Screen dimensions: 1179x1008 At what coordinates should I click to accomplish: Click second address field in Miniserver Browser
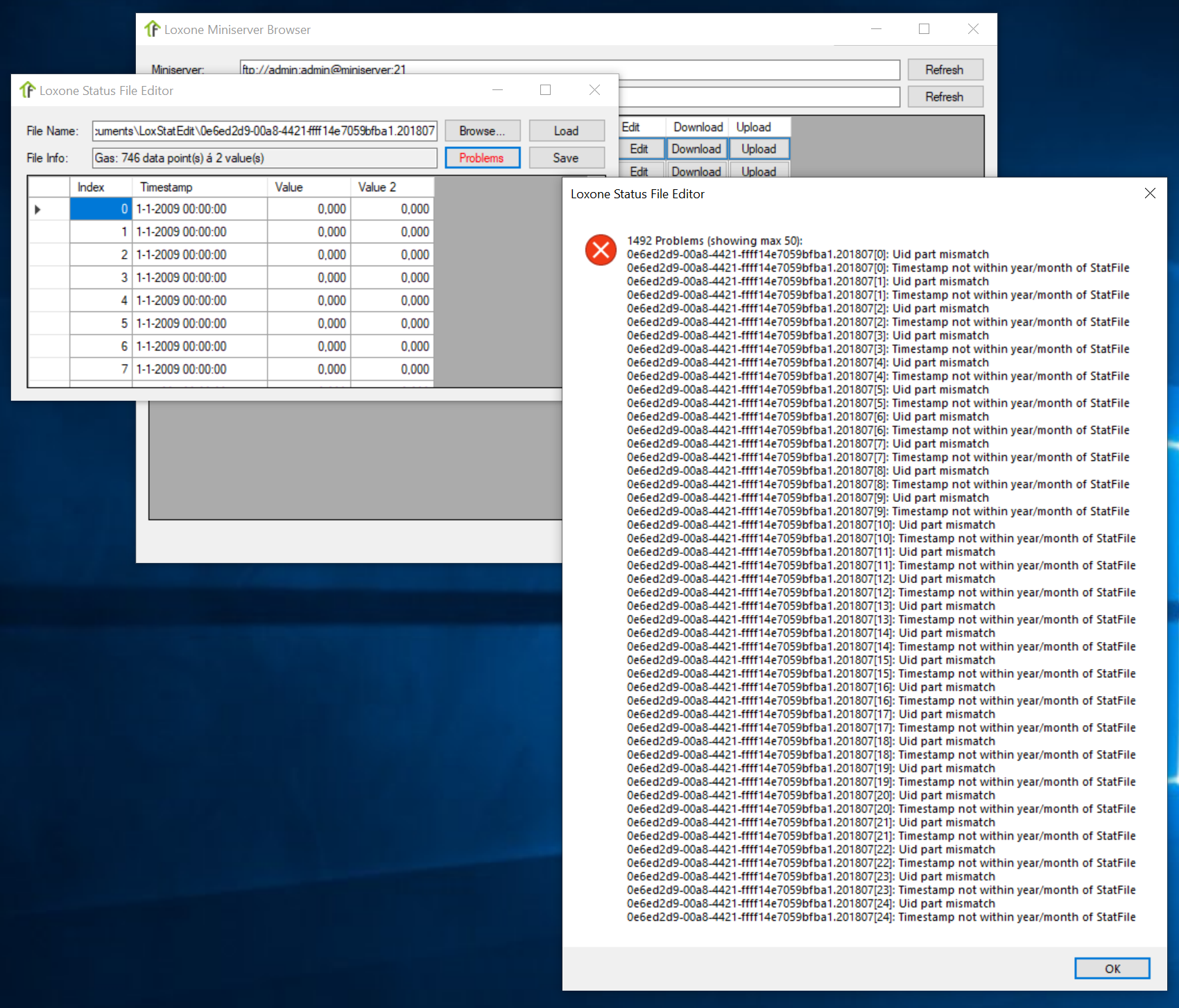click(759, 97)
